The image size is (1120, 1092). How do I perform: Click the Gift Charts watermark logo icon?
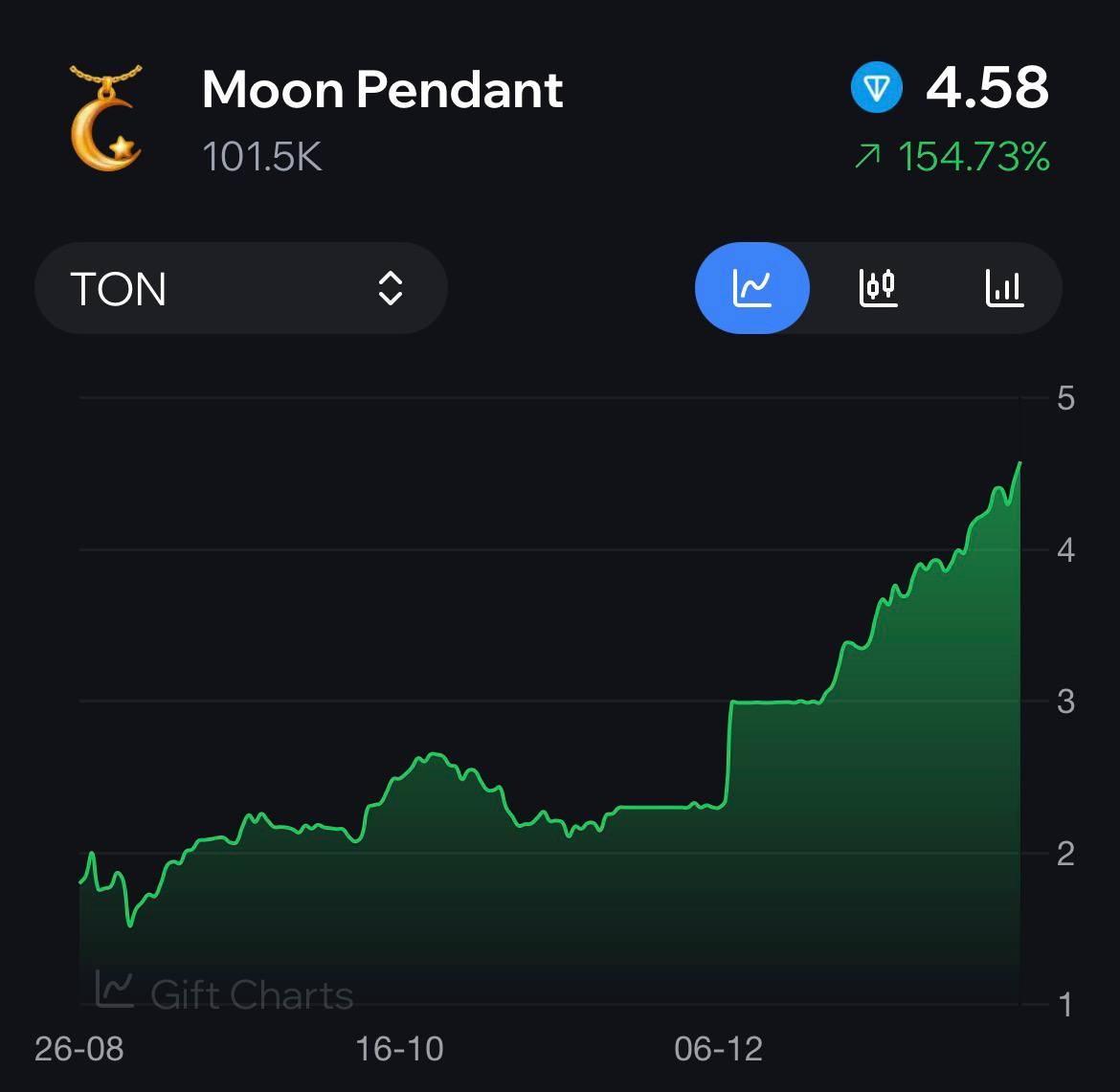[x=114, y=990]
